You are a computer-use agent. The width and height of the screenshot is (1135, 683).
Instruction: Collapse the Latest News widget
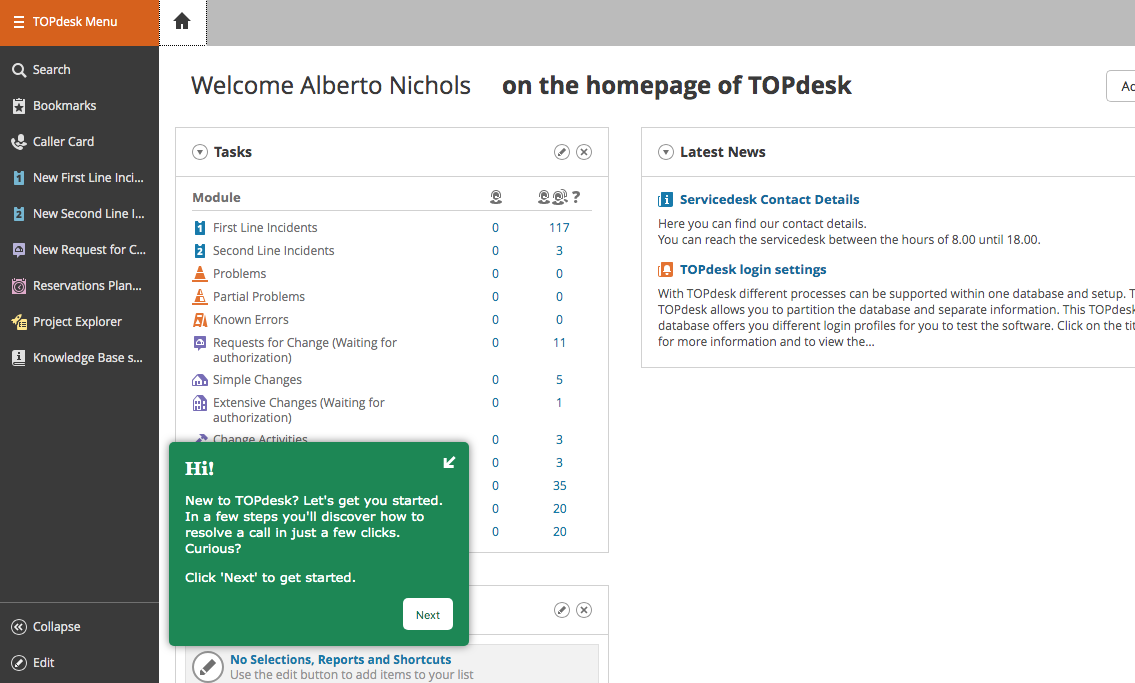pyautogui.click(x=666, y=153)
